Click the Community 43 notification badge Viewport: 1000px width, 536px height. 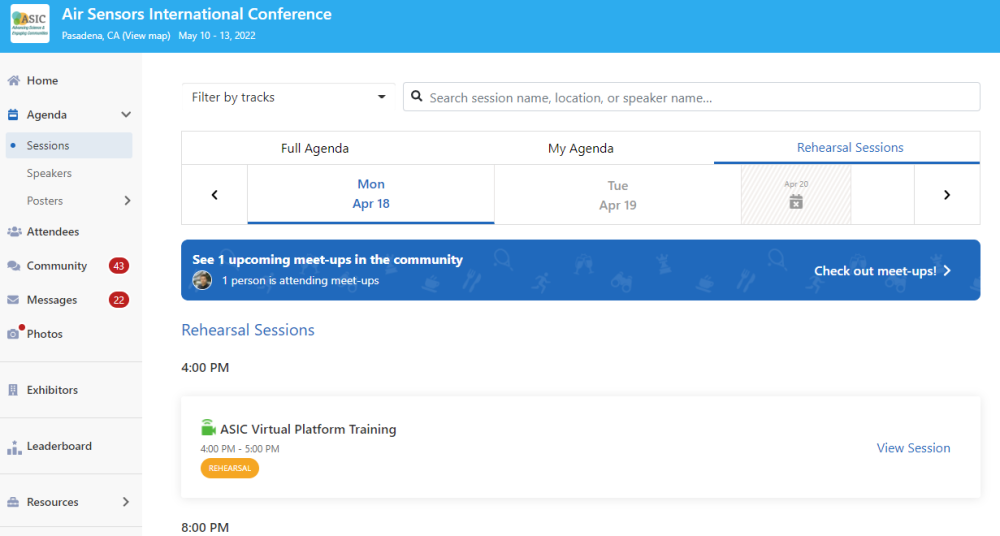point(119,266)
